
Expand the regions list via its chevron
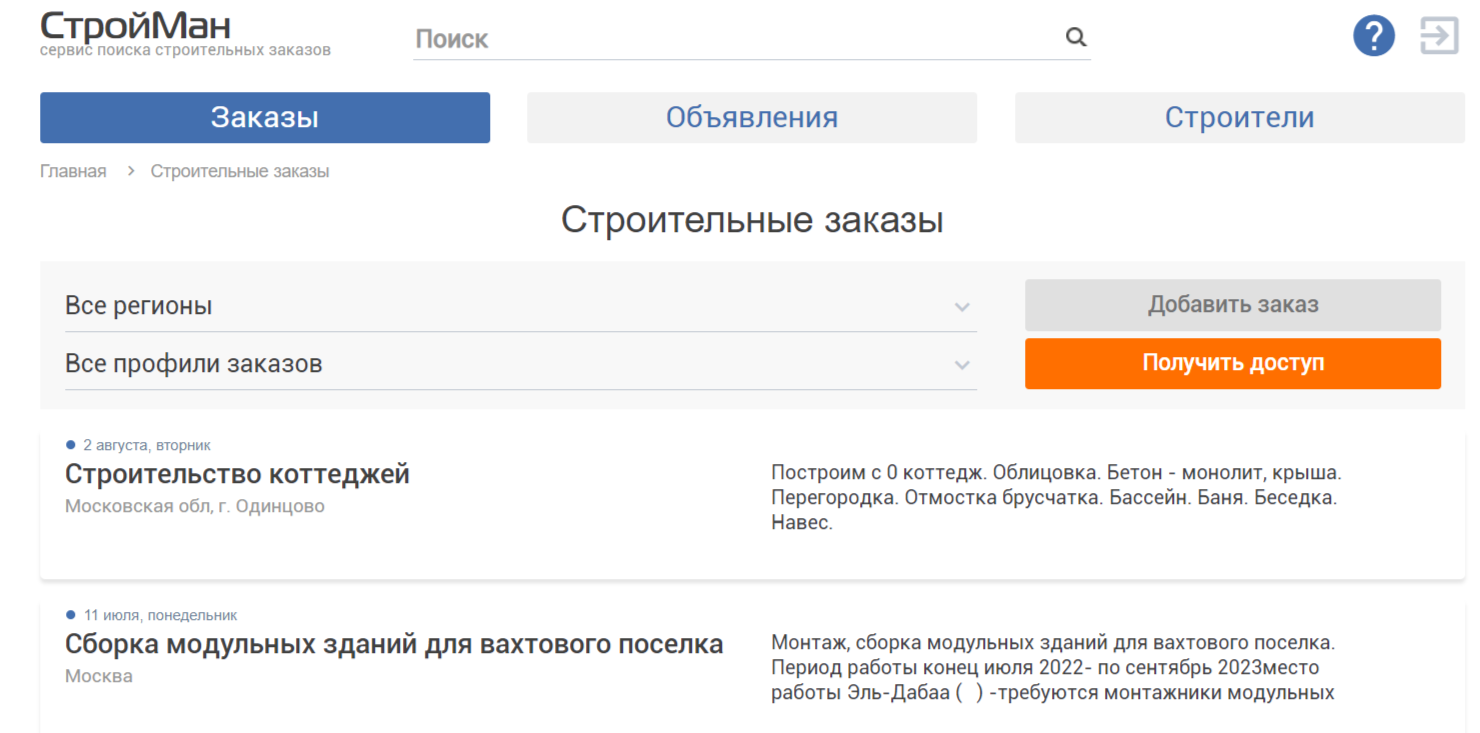tap(961, 307)
